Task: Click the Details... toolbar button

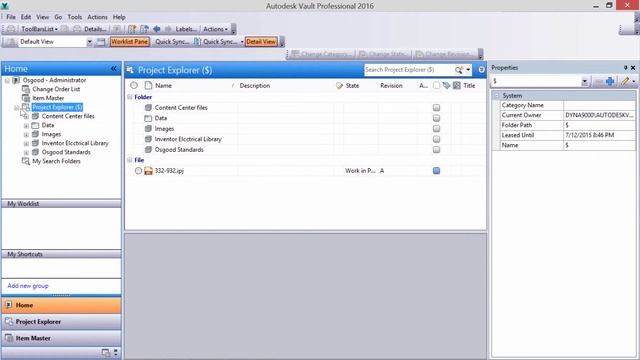Action: pyautogui.click(x=95, y=29)
